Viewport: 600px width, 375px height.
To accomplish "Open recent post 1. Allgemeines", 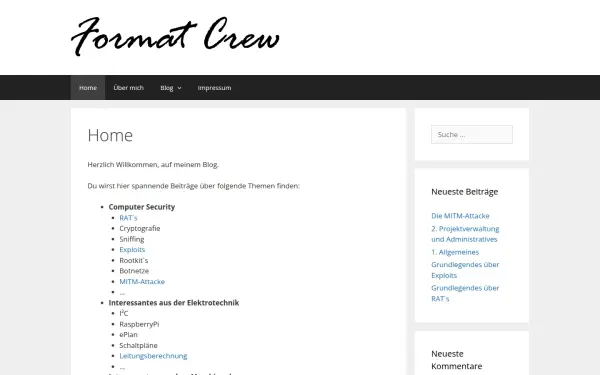I will click(x=455, y=252).
